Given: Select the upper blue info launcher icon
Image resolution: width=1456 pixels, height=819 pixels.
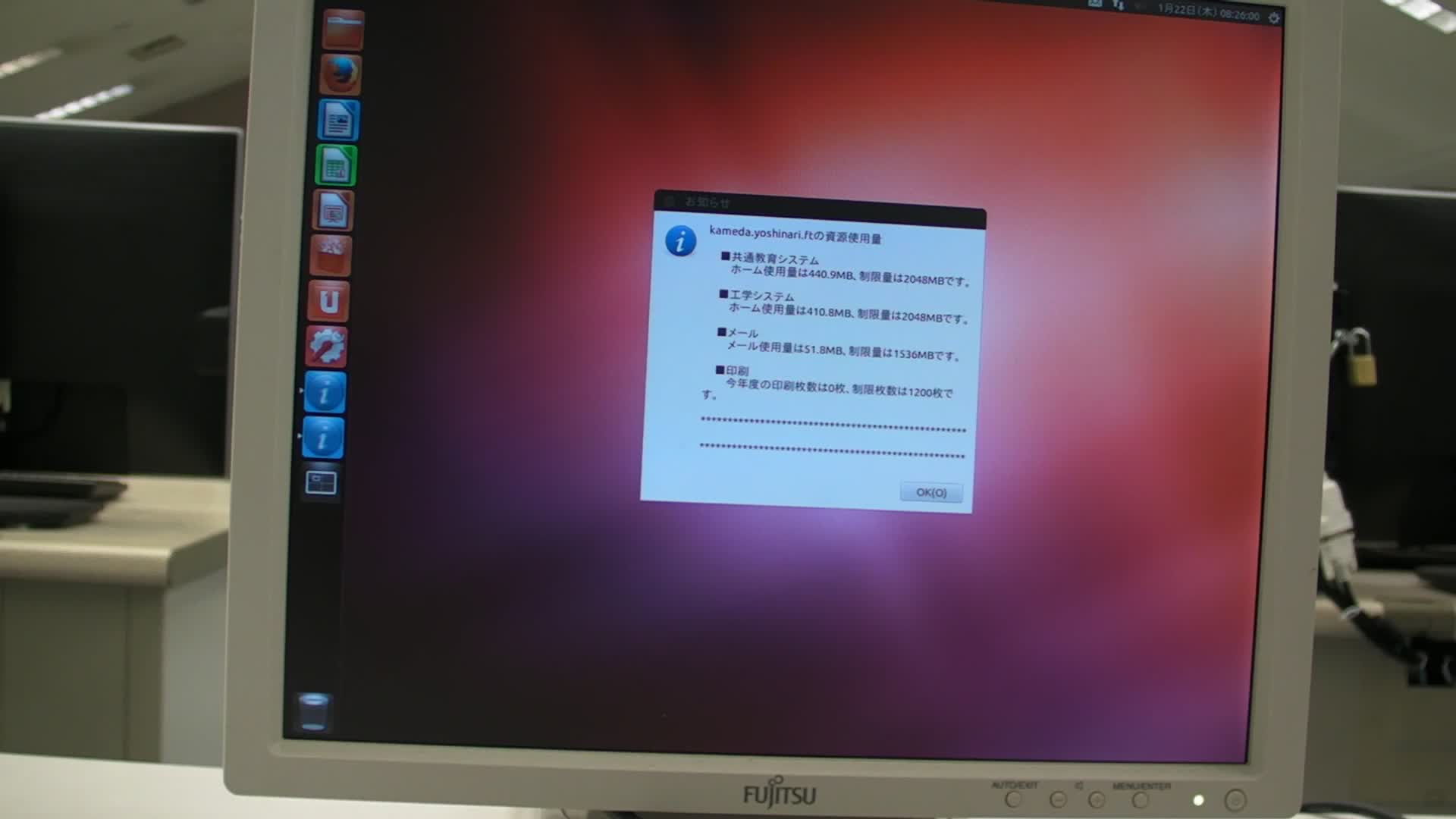Looking at the screenshot, I should (325, 392).
